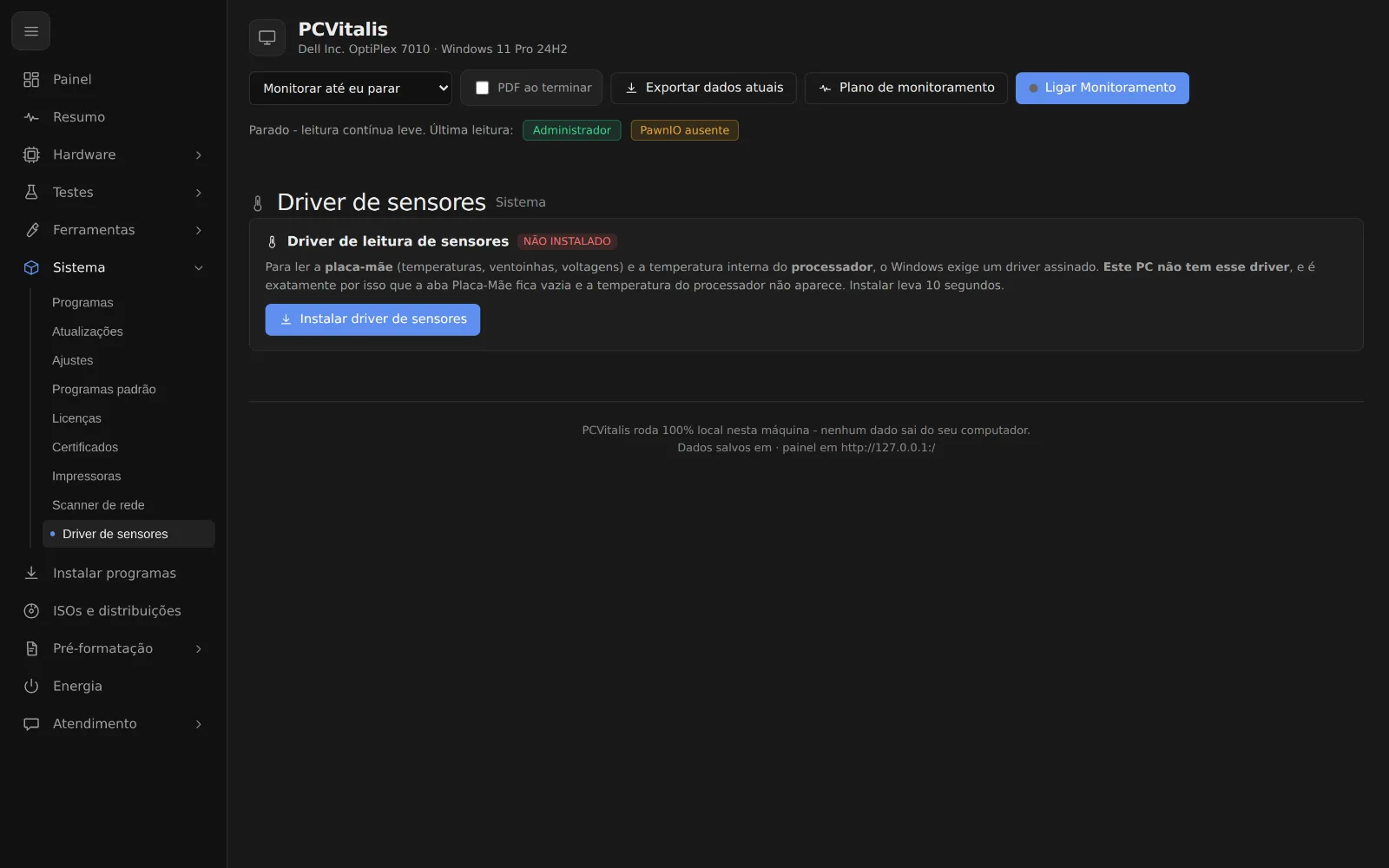Toggle the hamburger sidebar menu button
Viewport: 1389px width, 868px height.
[x=30, y=31]
